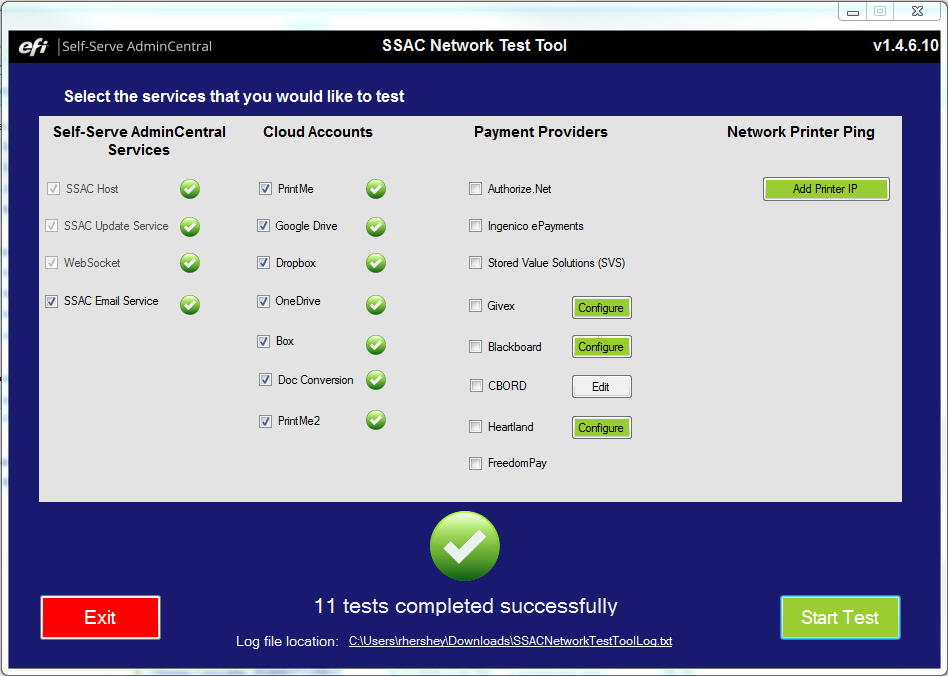Click the Add Printer IP button
This screenshot has width=948, height=676.
pyautogui.click(x=826, y=189)
